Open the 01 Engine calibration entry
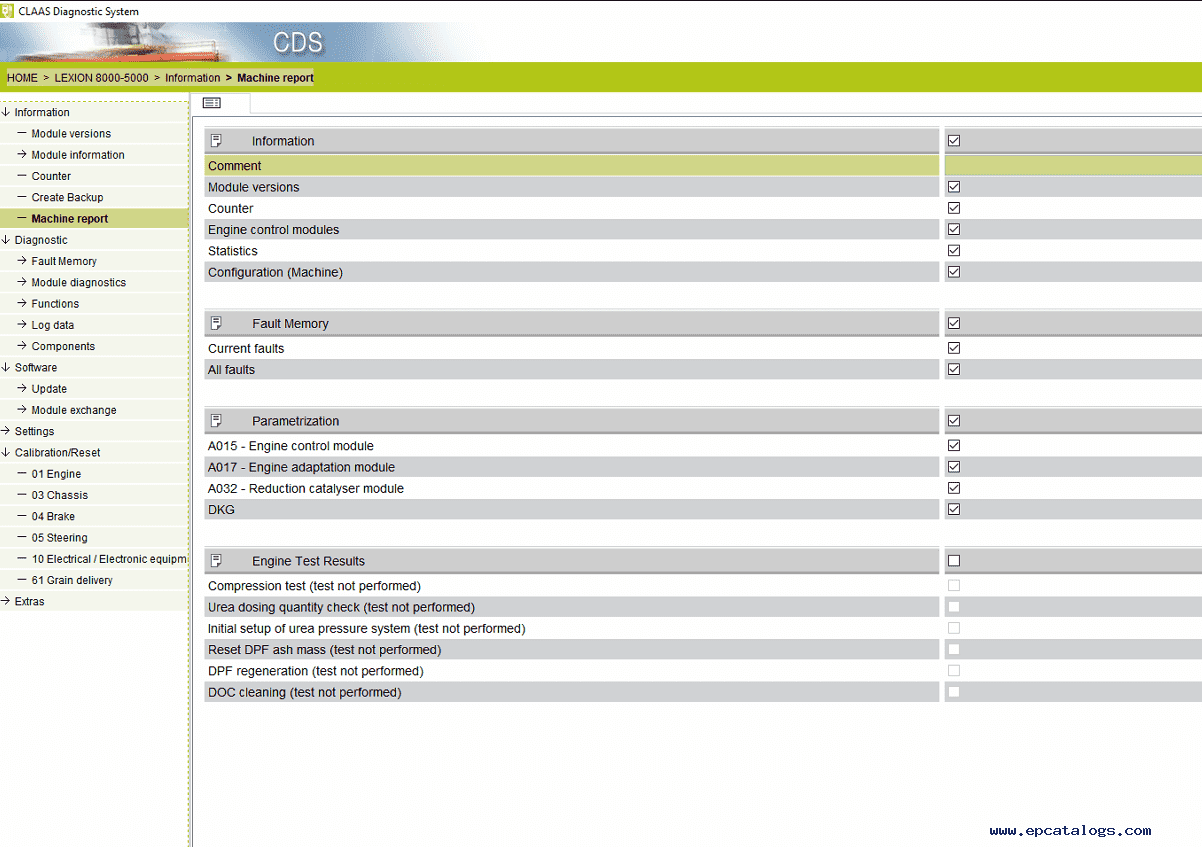This screenshot has height=847, width=1202. point(56,474)
